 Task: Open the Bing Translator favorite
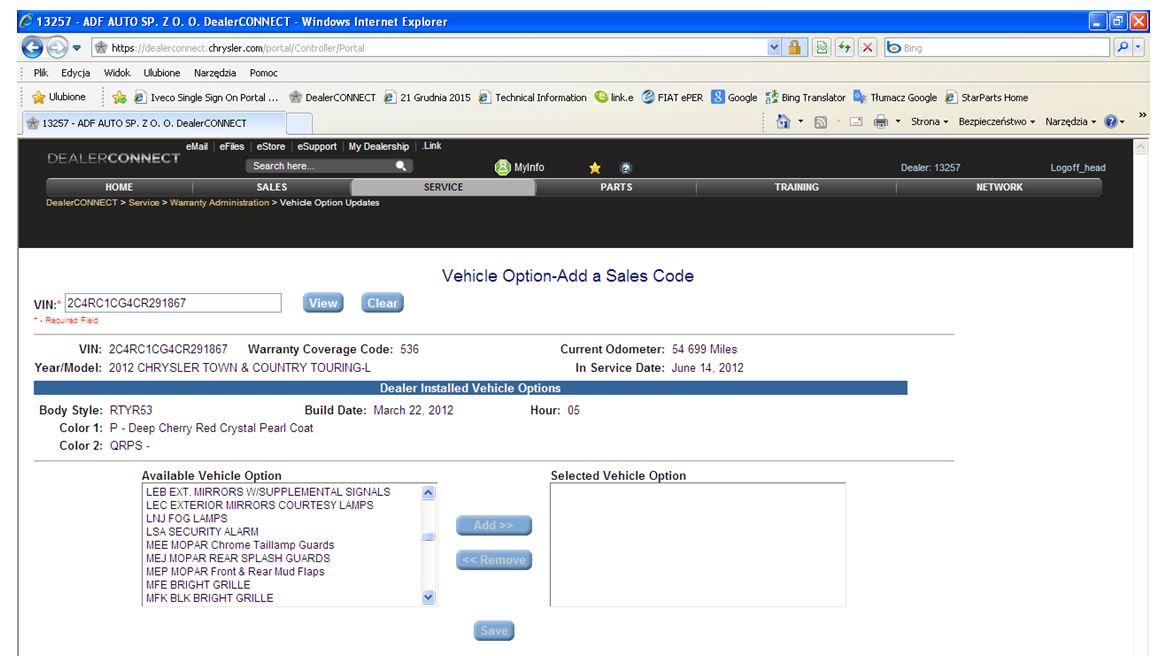(x=805, y=97)
